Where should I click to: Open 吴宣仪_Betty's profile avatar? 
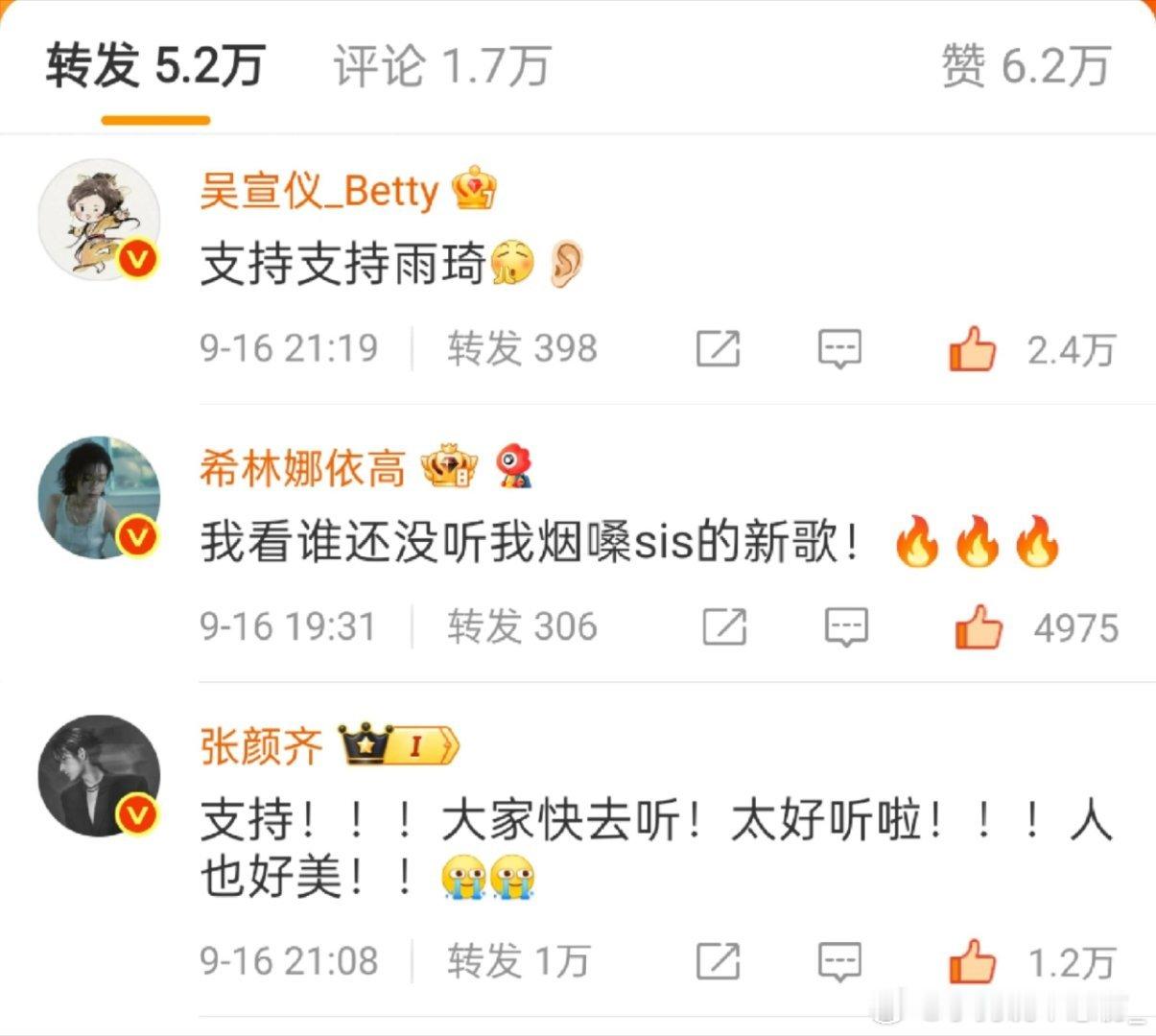(99, 220)
